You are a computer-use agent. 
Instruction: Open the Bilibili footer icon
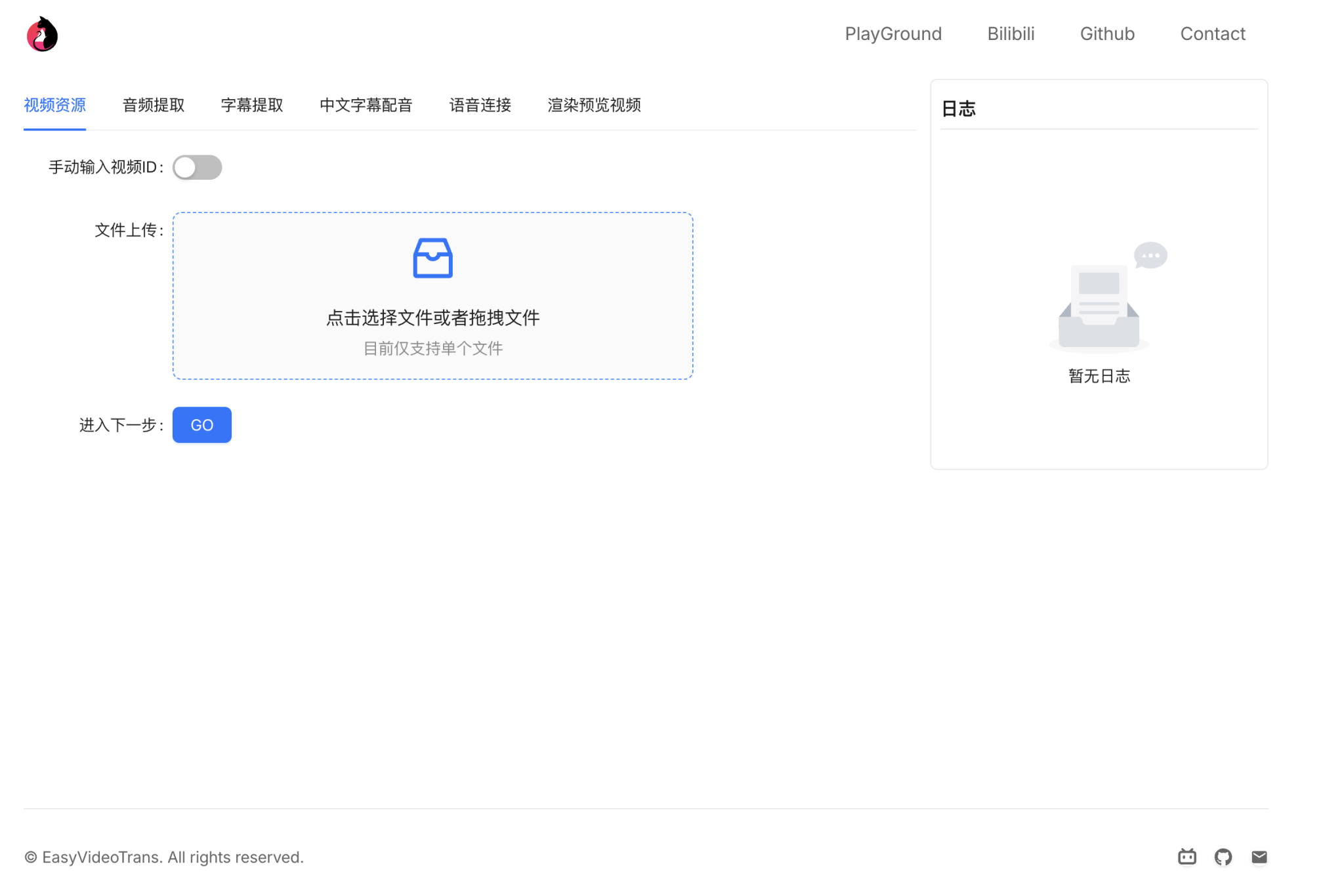tap(1186, 857)
